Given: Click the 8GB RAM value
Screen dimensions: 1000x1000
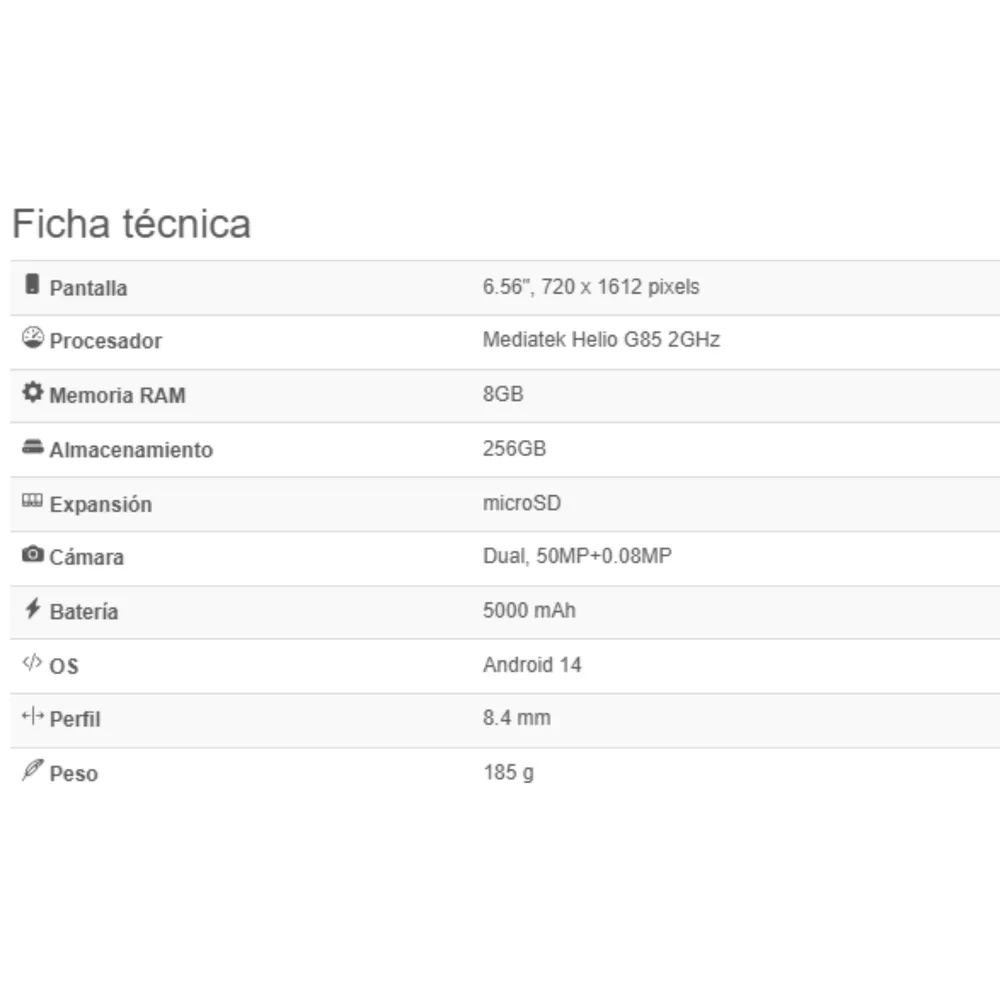Looking at the screenshot, I should (x=503, y=393).
